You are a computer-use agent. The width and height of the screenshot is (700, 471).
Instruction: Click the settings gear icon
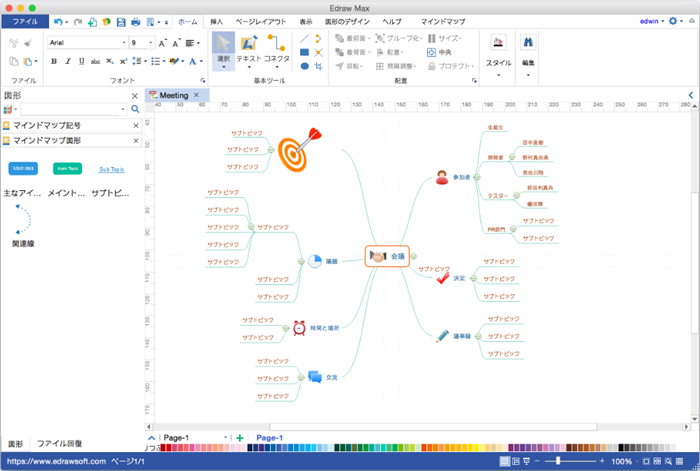point(673,21)
